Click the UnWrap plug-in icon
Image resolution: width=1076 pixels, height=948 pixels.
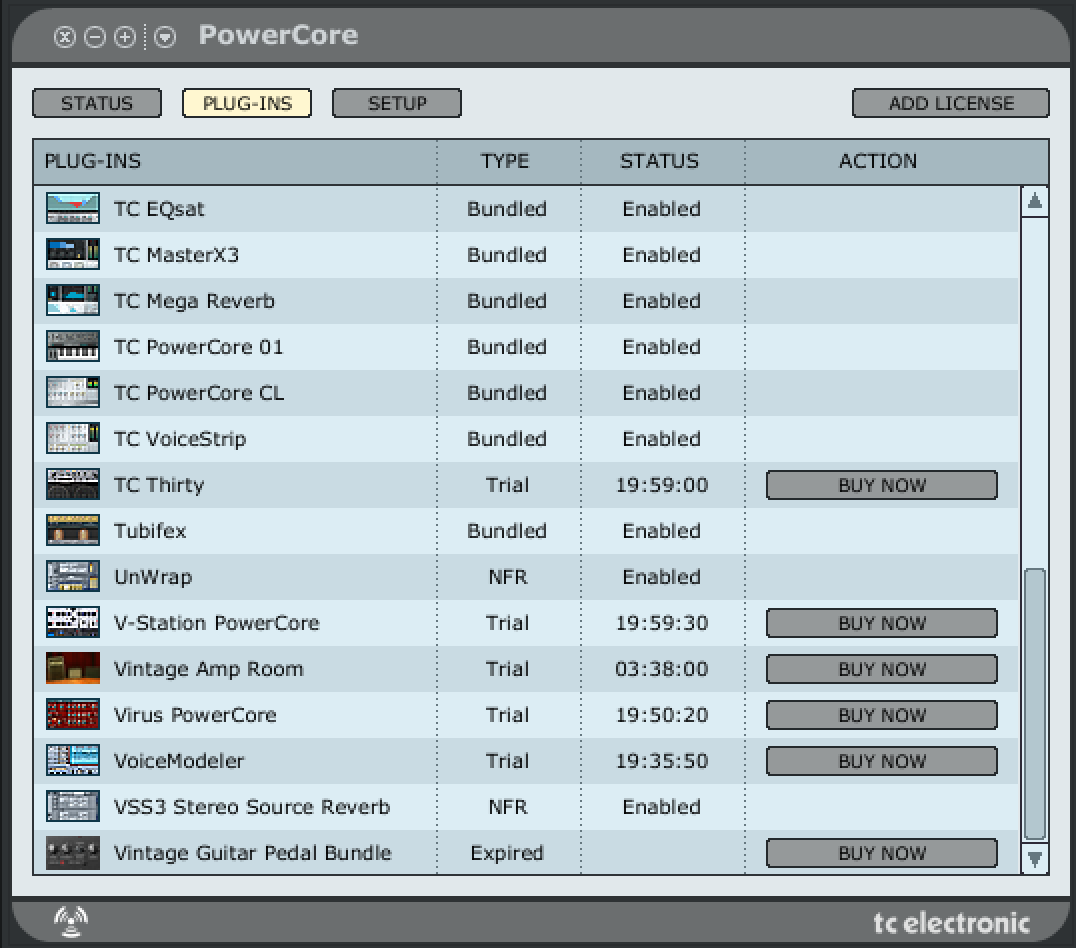coord(73,577)
